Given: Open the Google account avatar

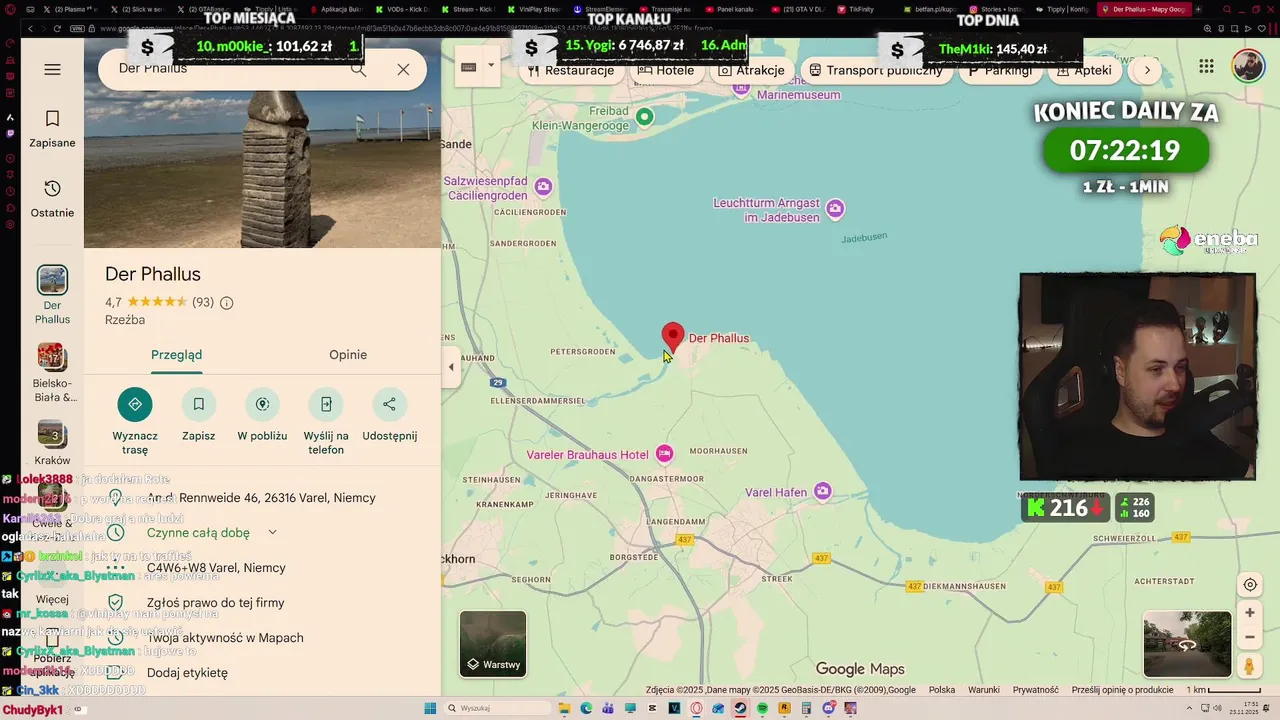Looking at the screenshot, I should click(x=1247, y=66).
